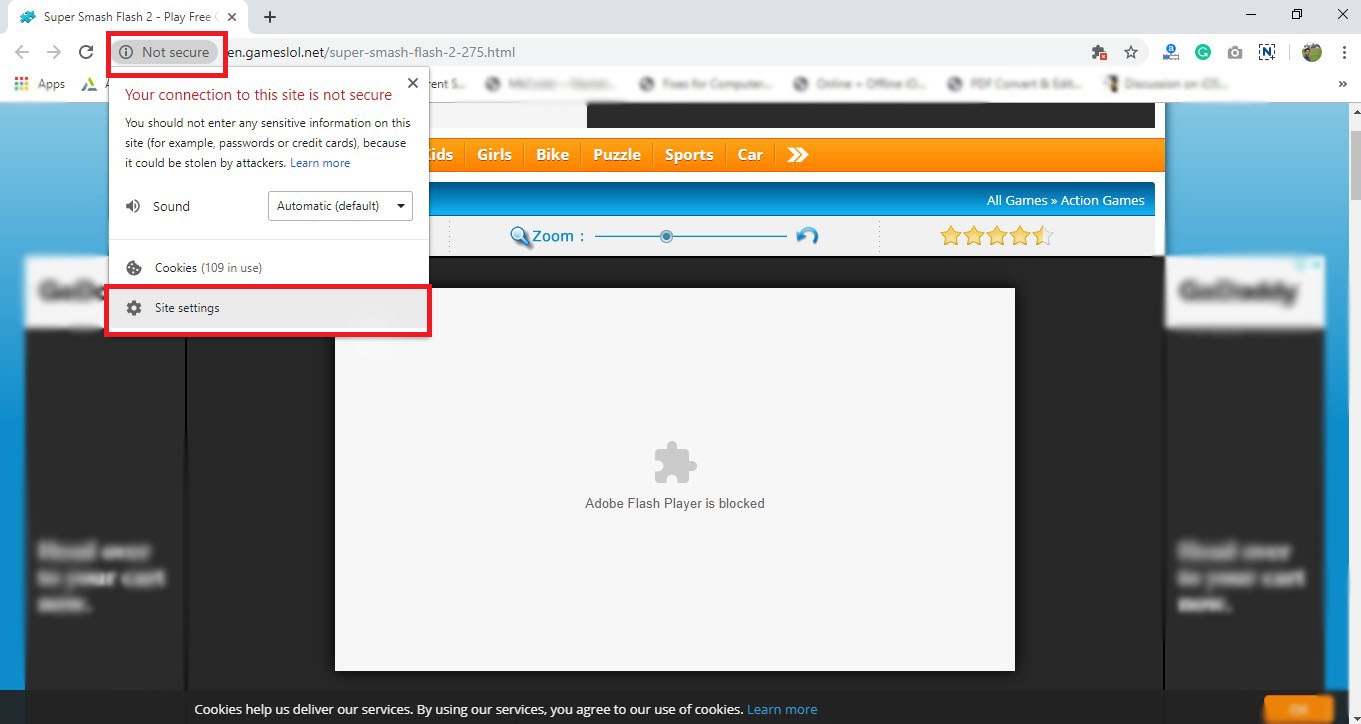This screenshot has width=1361, height=724.
Task: Open the Puzzle games category
Action: [617, 154]
